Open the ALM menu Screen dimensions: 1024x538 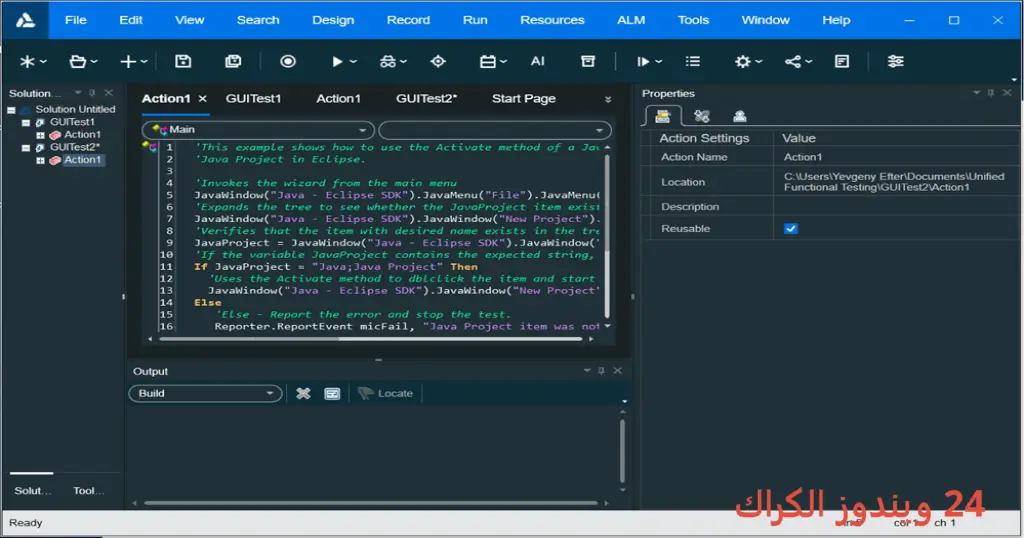coord(631,20)
